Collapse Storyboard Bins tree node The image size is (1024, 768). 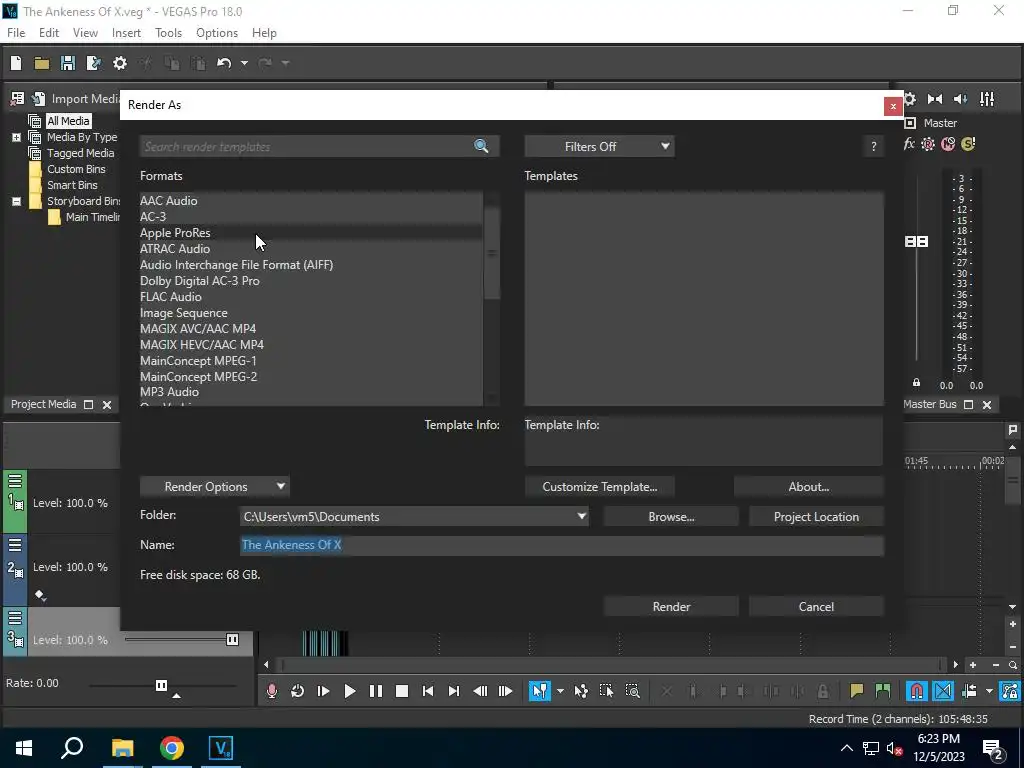pos(16,201)
